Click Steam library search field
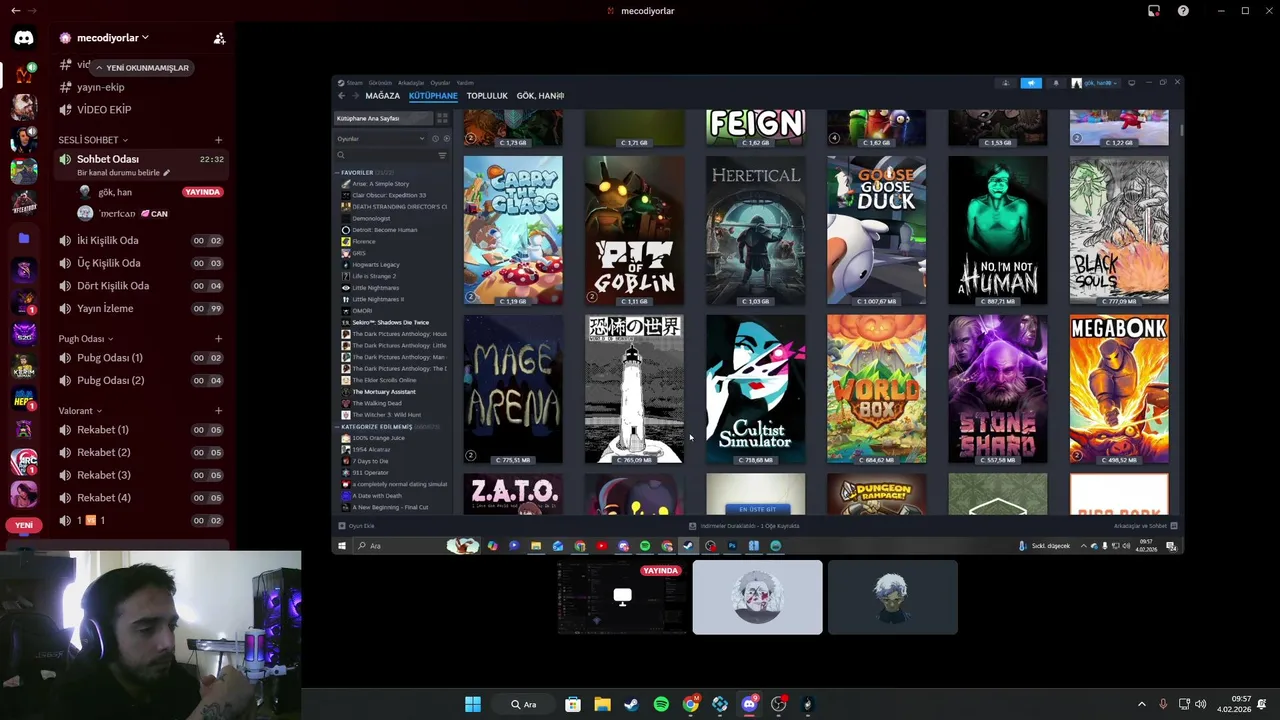Screen dimensions: 1280x720 (385, 155)
